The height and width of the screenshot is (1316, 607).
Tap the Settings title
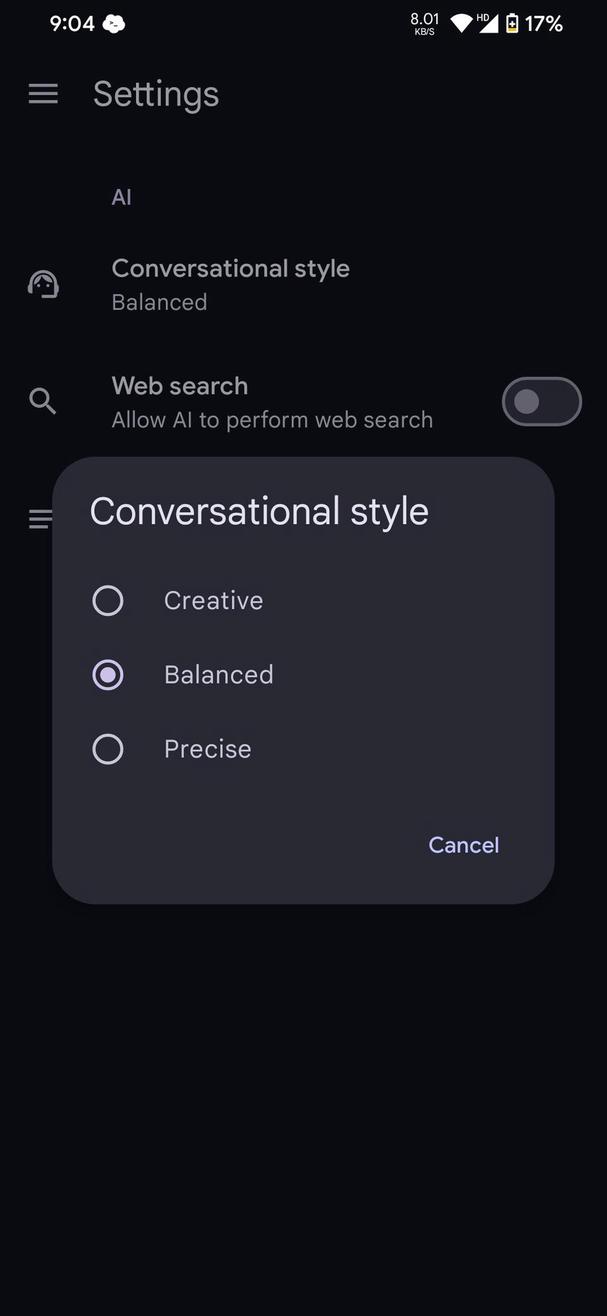156,94
